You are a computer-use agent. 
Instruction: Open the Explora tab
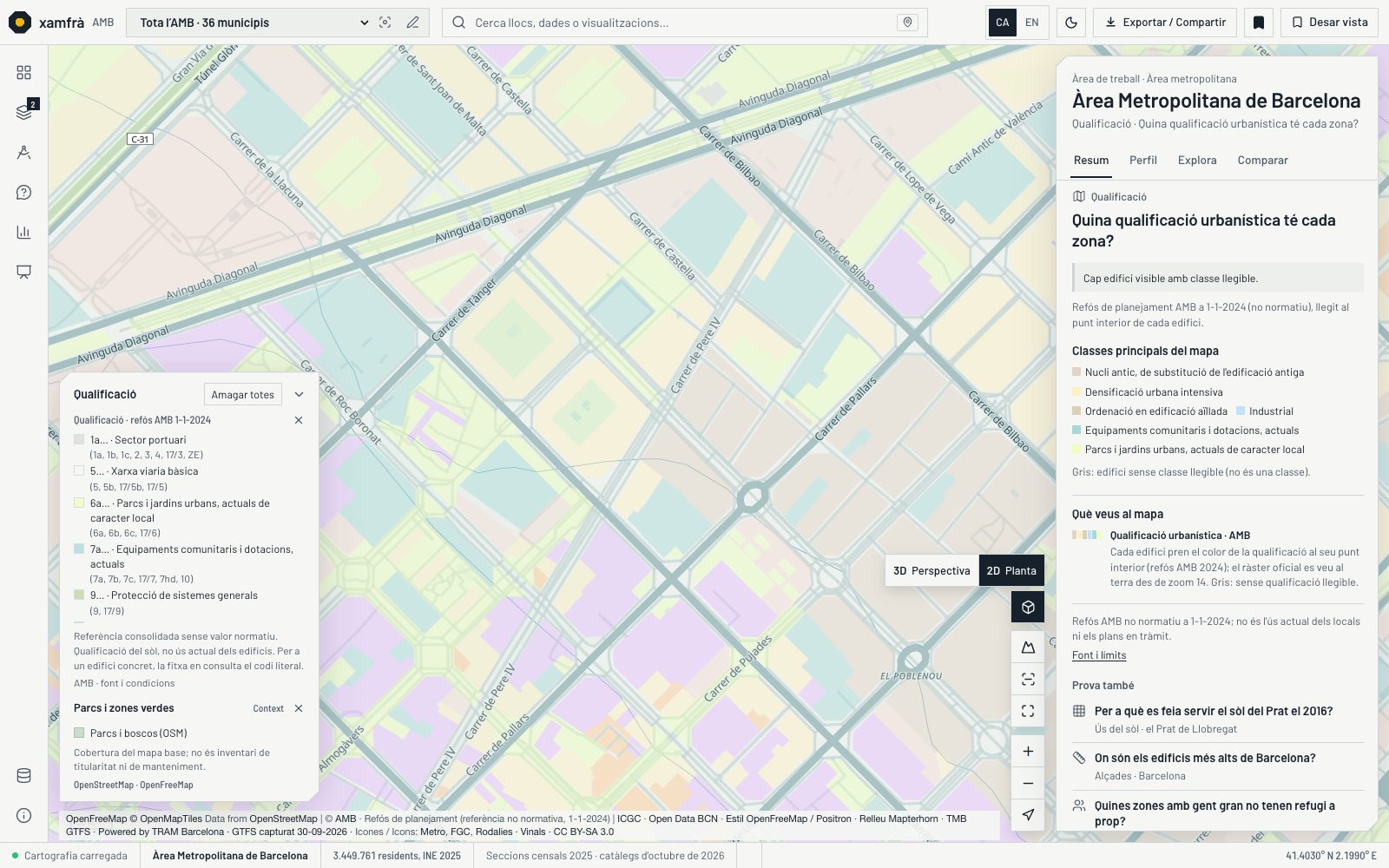pos(1197,161)
